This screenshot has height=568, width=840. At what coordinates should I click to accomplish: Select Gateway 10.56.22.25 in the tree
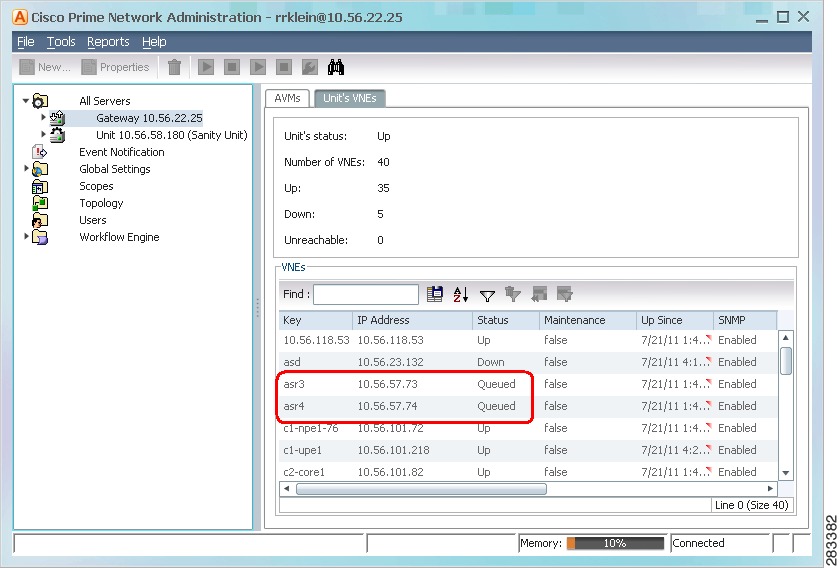[x=149, y=118]
